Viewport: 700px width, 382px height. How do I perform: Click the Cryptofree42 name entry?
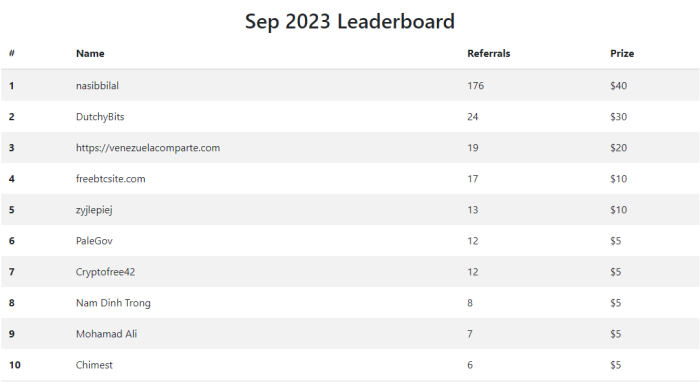[x=105, y=272]
